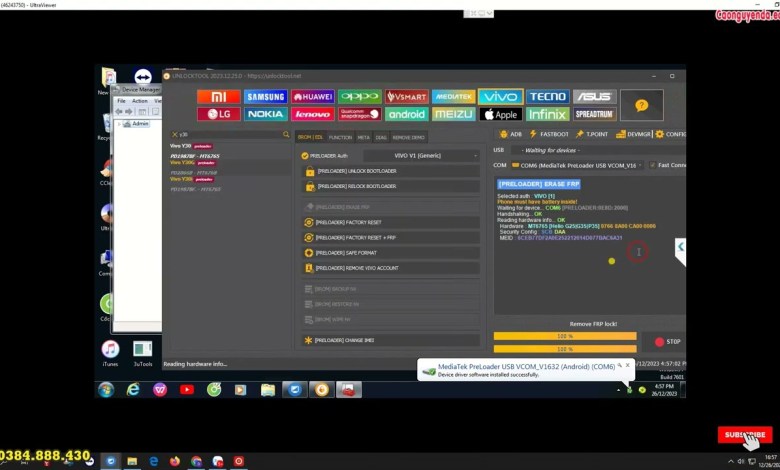Viewport: 780px width, 470px height.
Task: Clear the model search with X icon
Action: [x=175, y=135]
